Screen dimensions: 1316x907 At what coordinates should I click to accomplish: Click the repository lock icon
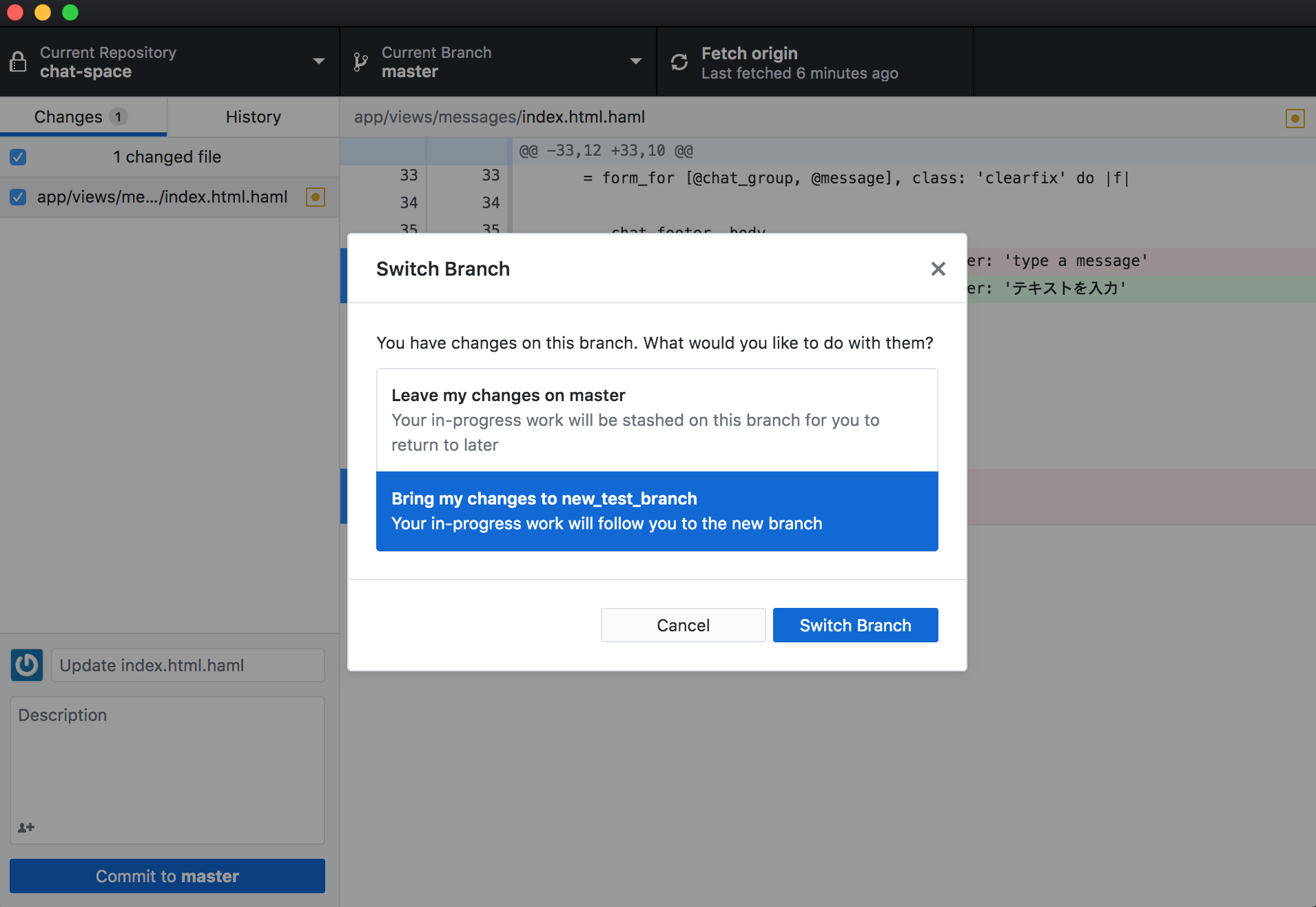click(x=19, y=63)
